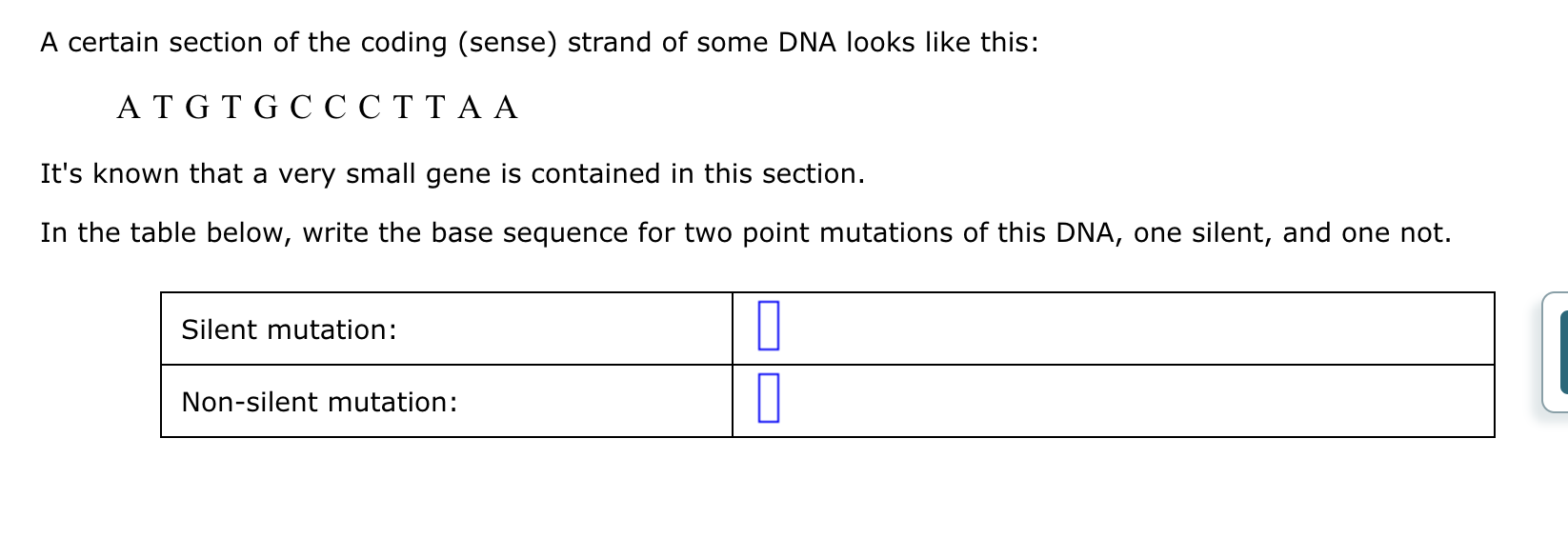Click the question title text
The image size is (1568, 558).
pyautogui.click(x=538, y=41)
